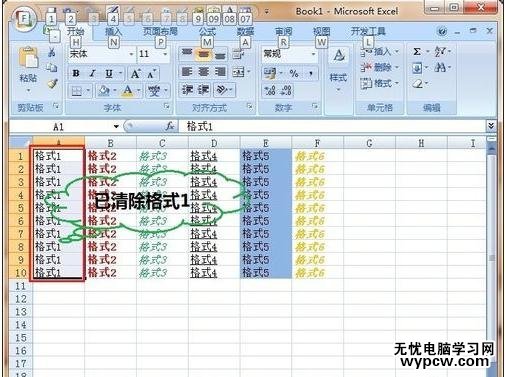Apply comma style number format
Viewport: 505px width, 377px height.
[x=311, y=73]
